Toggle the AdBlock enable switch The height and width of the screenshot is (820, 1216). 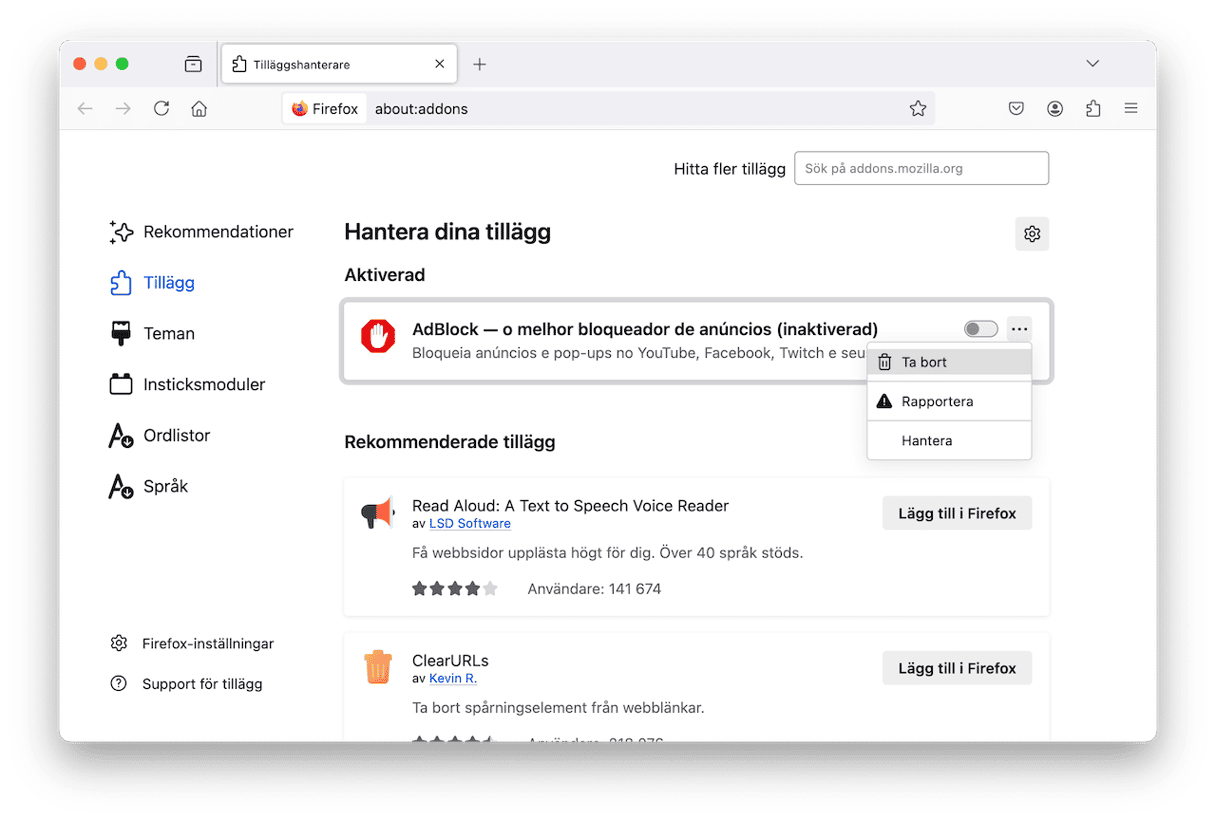[981, 329]
